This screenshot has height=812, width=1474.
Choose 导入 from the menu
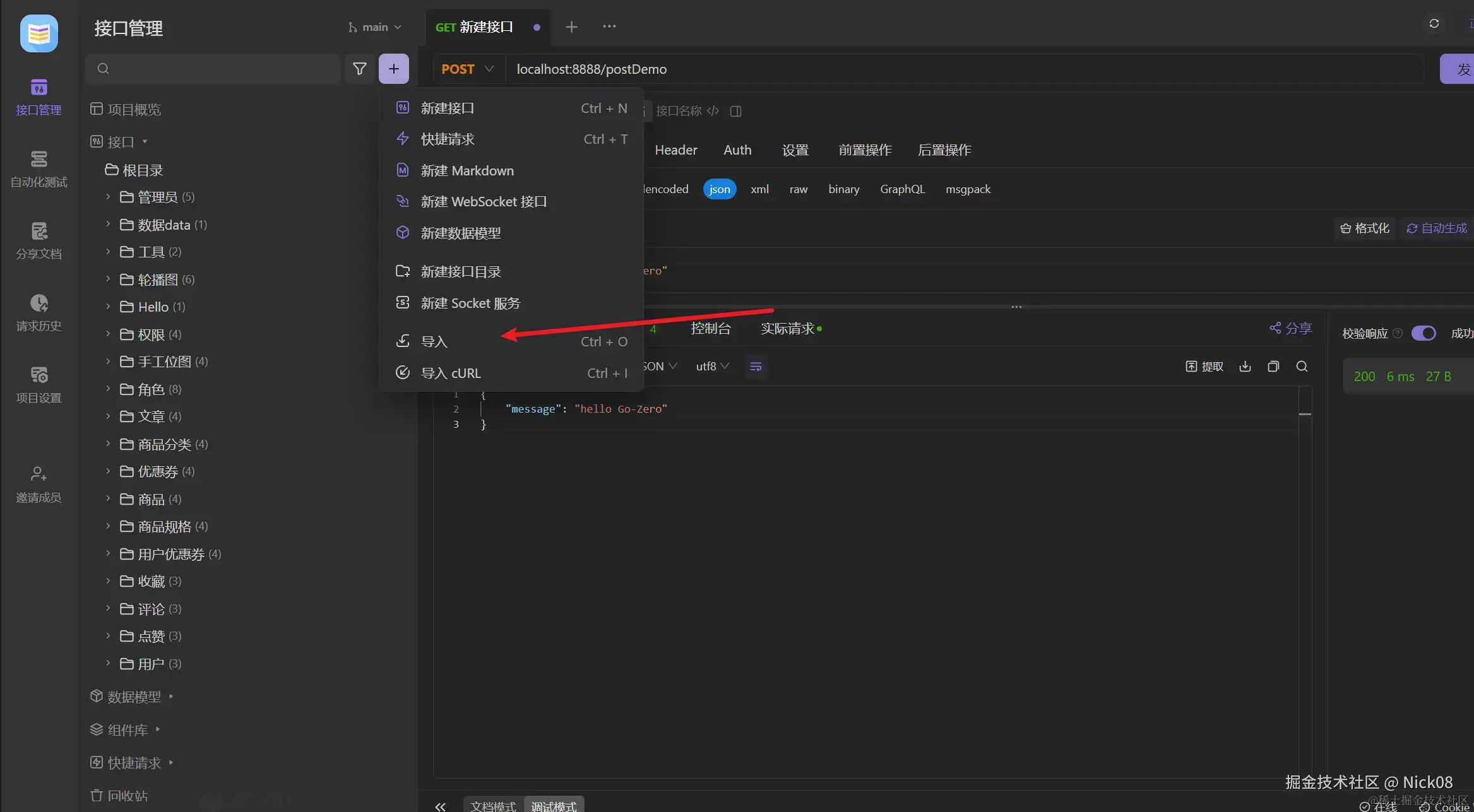click(434, 341)
